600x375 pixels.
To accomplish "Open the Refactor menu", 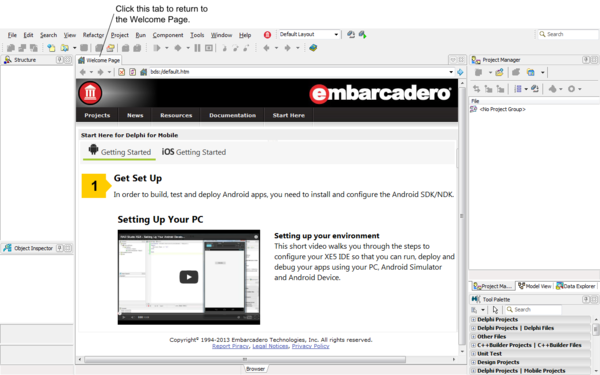I will coord(93,35).
